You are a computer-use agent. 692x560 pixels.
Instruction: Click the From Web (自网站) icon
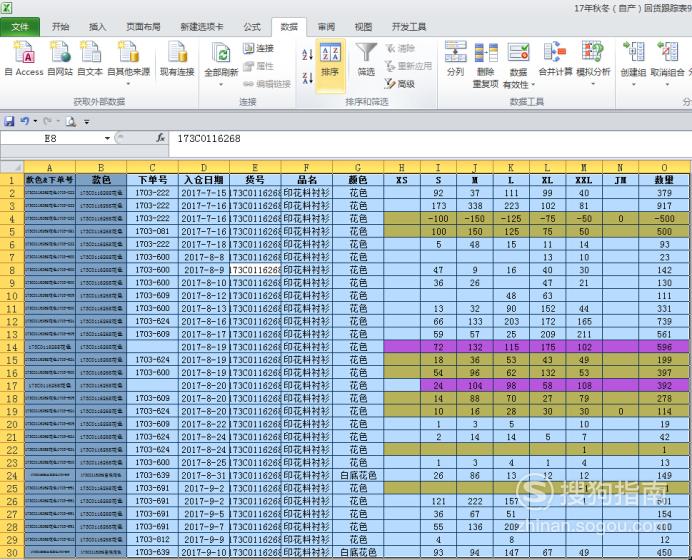[60, 58]
